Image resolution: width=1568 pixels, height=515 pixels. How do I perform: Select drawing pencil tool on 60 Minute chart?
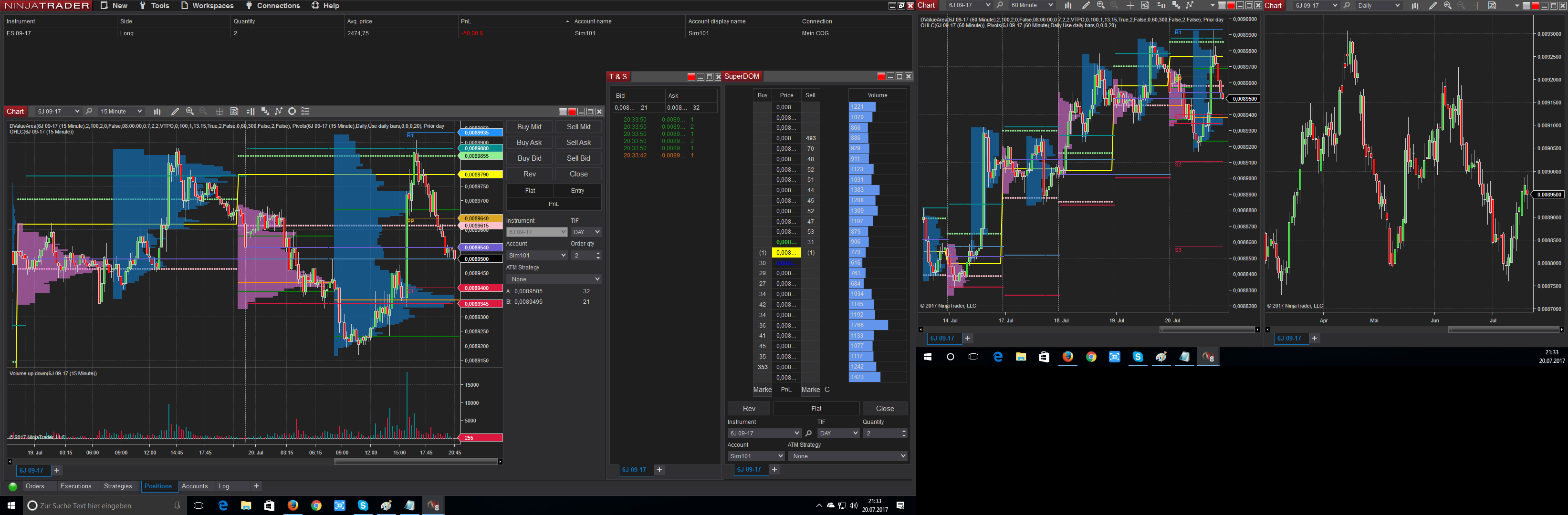click(x=1085, y=5)
